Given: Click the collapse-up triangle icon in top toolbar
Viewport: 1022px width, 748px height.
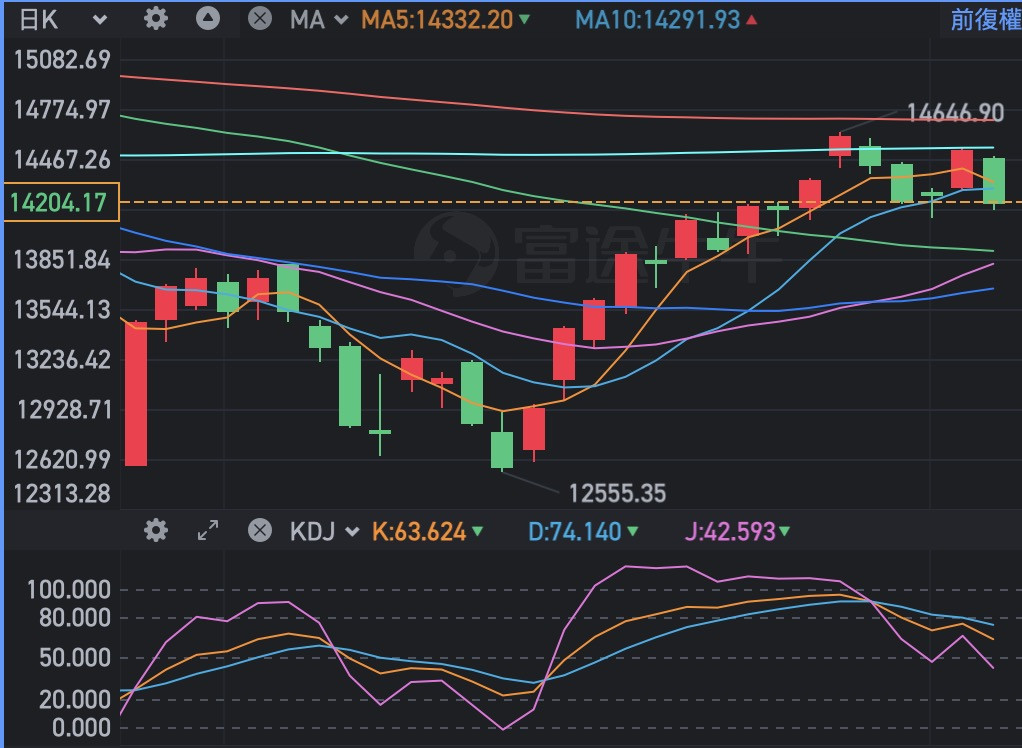Looking at the screenshot, I should pyautogui.click(x=207, y=19).
